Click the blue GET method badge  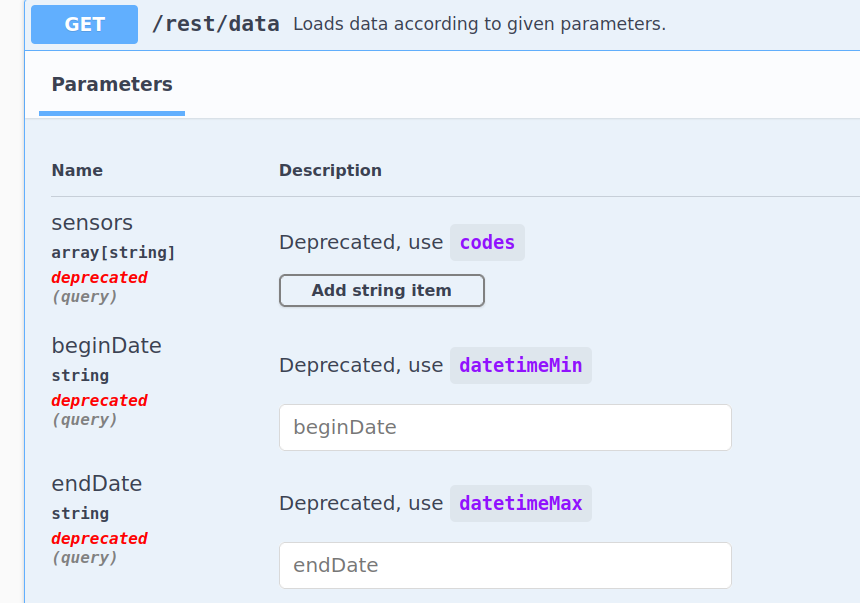click(84, 24)
